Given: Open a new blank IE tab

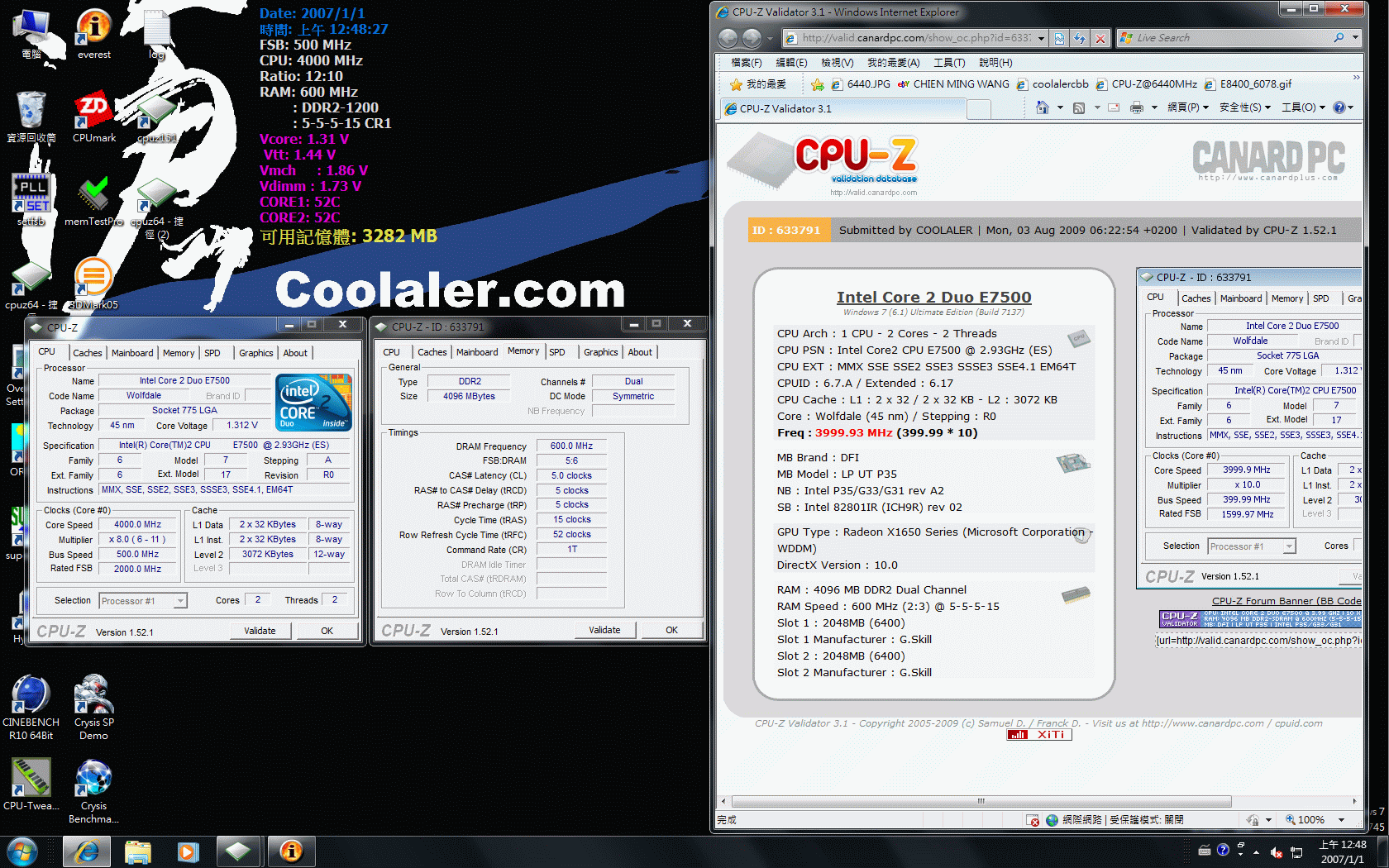Looking at the screenshot, I should point(978,109).
